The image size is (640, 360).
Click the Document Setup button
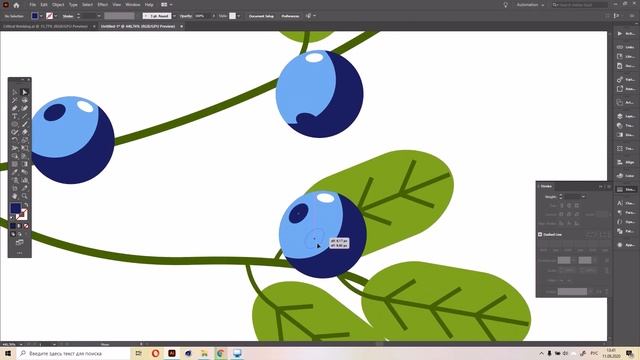261,16
